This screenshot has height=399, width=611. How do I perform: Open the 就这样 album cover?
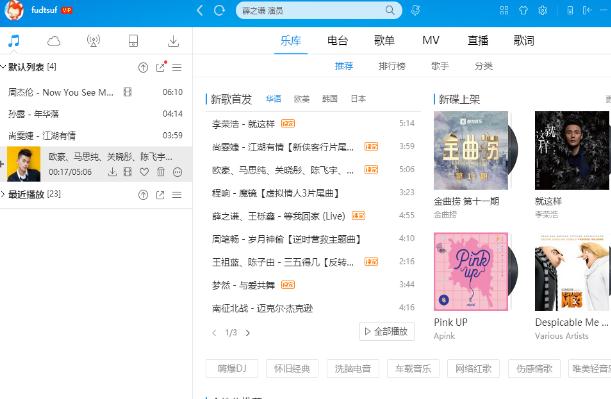(x=572, y=150)
